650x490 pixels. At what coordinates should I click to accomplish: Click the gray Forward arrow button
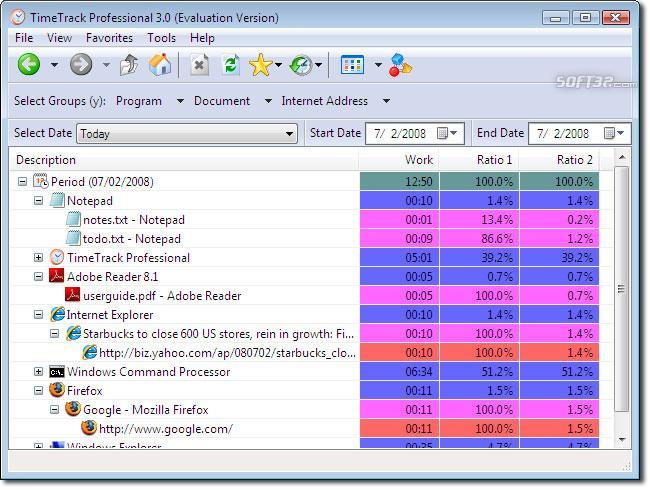coord(81,64)
